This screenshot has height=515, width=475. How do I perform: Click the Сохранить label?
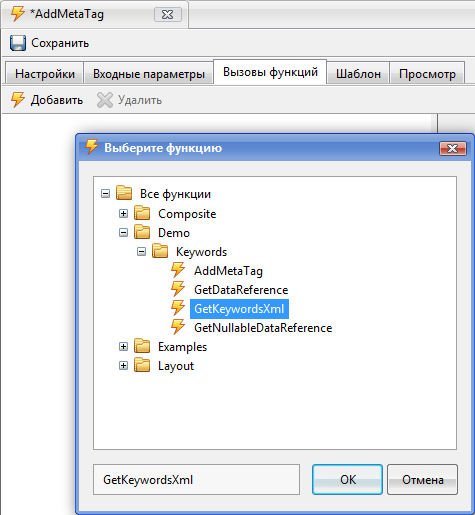tap(60, 43)
